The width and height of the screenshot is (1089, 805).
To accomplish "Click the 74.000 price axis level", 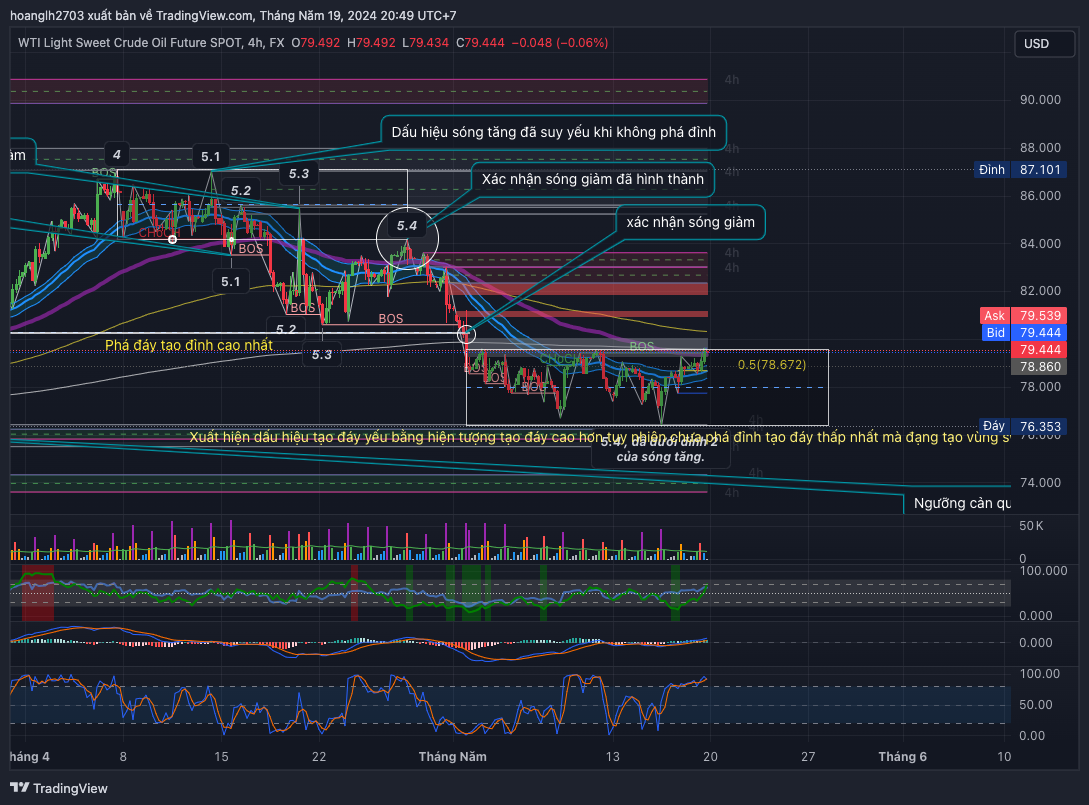I will (x=1040, y=483).
